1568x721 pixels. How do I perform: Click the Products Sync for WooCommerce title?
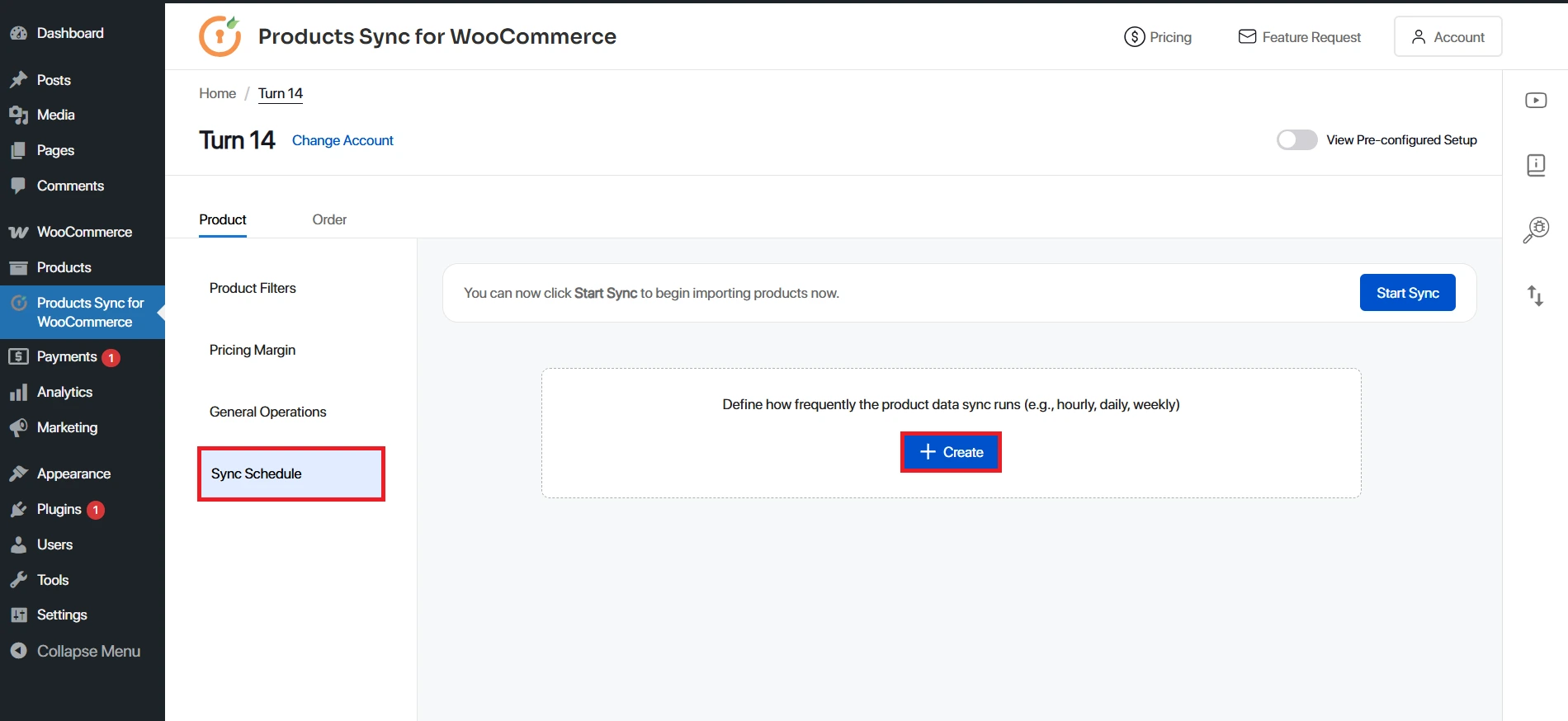437,36
